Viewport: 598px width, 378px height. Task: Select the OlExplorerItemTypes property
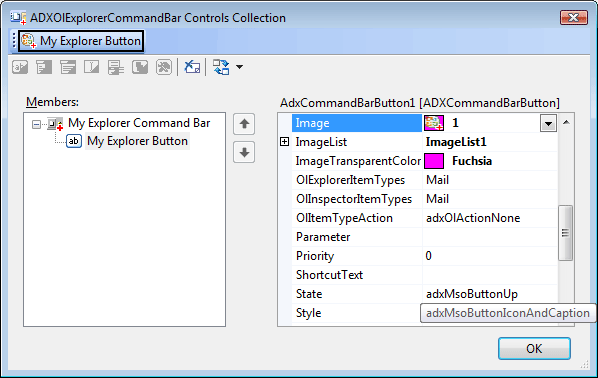pyautogui.click(x=350, y=180)
